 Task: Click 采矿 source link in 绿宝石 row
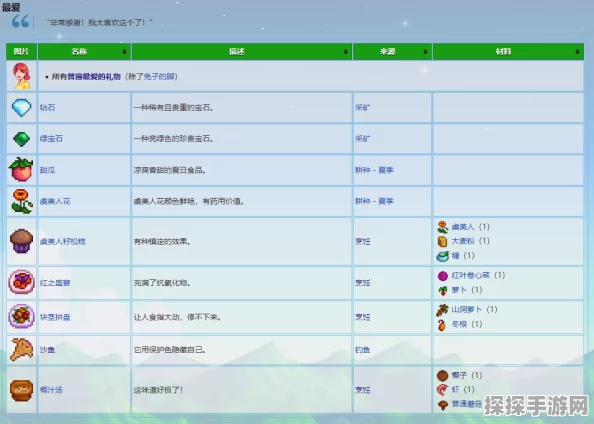363,139
